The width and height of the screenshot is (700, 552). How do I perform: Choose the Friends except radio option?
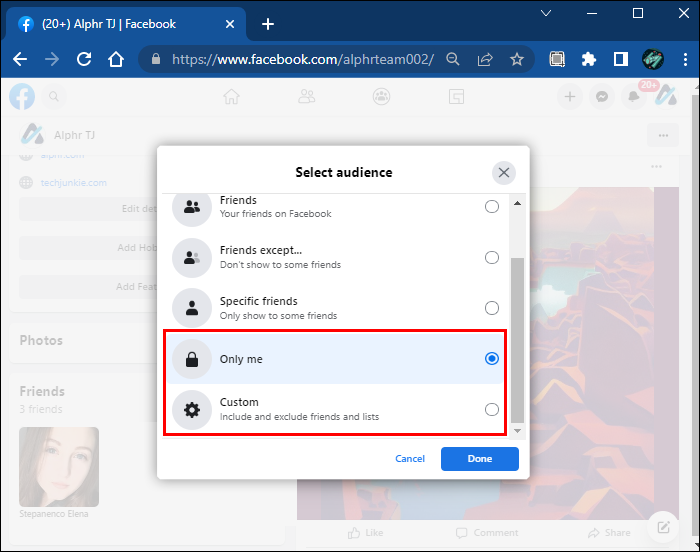tap(491, 257)
